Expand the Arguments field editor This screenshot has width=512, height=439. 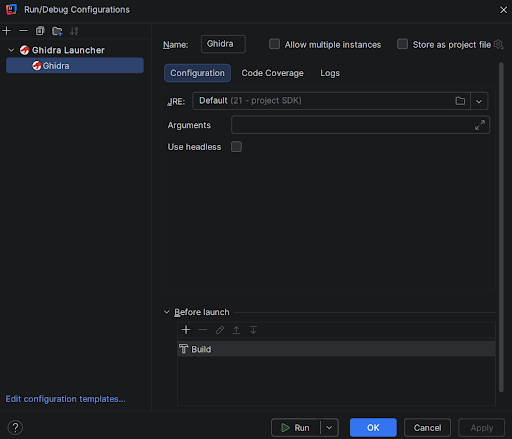pyautogui.click(x=480, y=125)
